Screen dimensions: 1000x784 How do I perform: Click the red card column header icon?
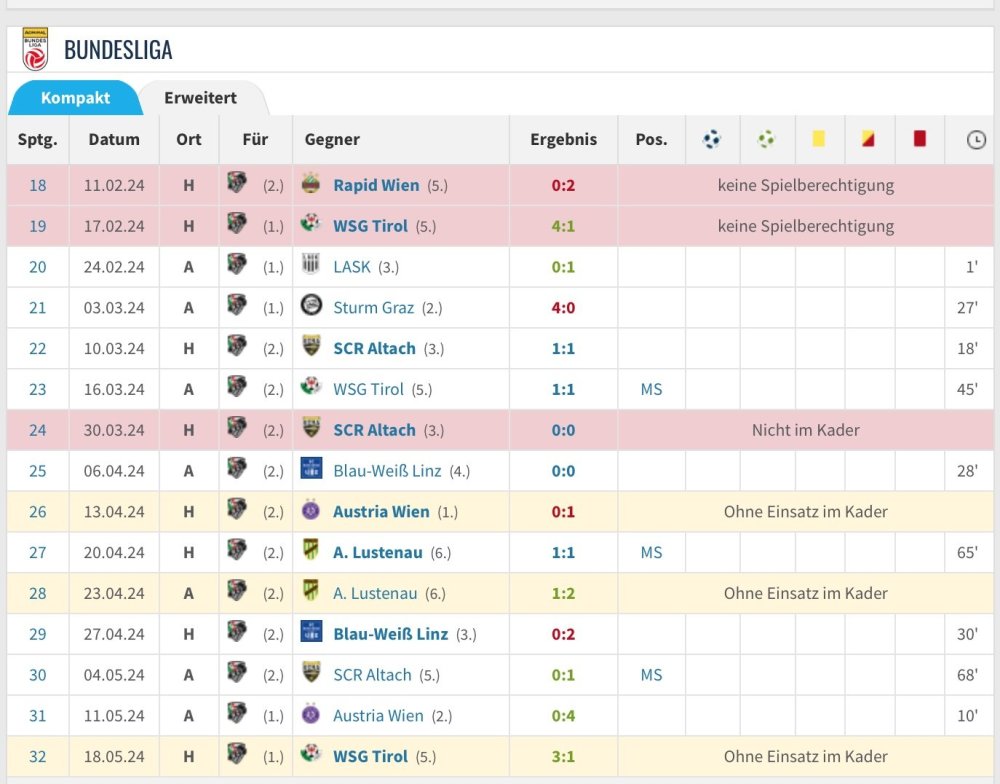pos(919,140)
